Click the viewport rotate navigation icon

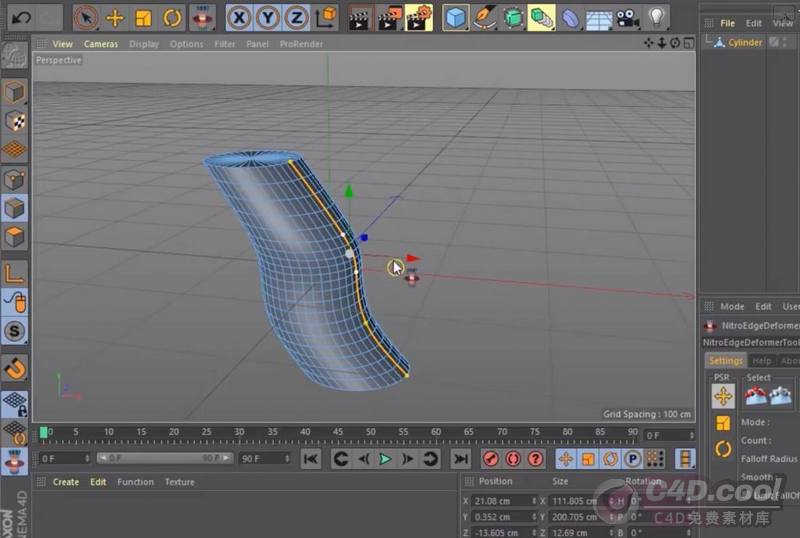click(x=674, y=43)
